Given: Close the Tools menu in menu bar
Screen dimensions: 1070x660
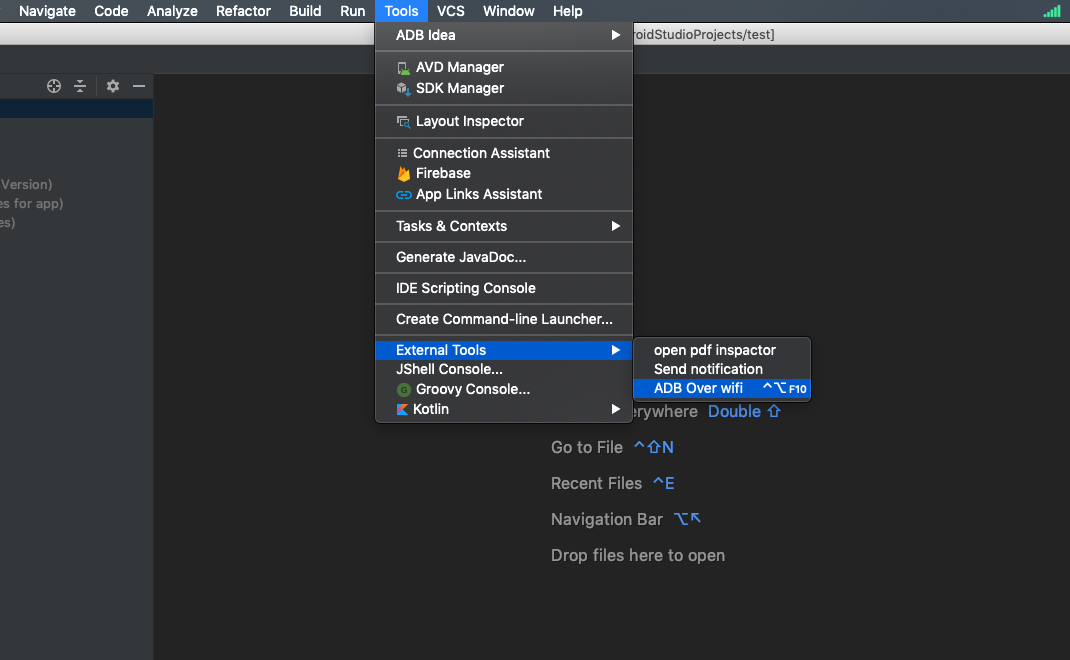Looking at the screenshot, I should [x=401, y=11].
